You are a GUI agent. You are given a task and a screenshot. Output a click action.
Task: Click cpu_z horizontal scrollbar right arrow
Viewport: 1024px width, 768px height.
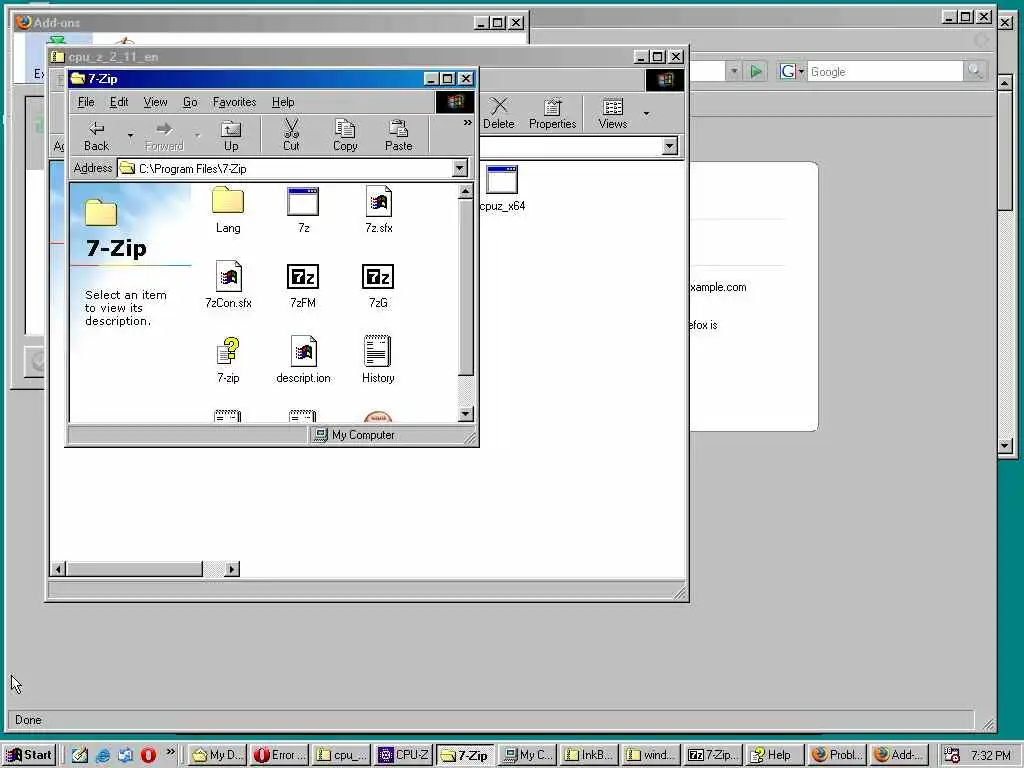pyautogui.click(x=232, y=569)
